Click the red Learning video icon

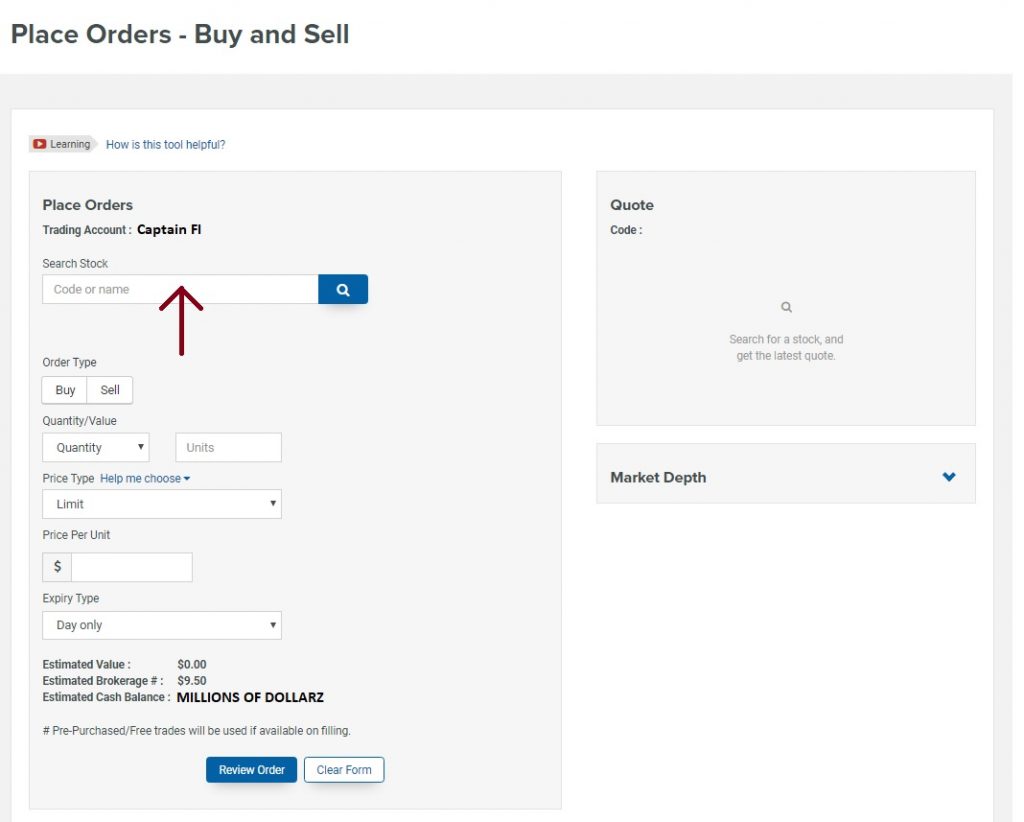click(x=39, y=144)
